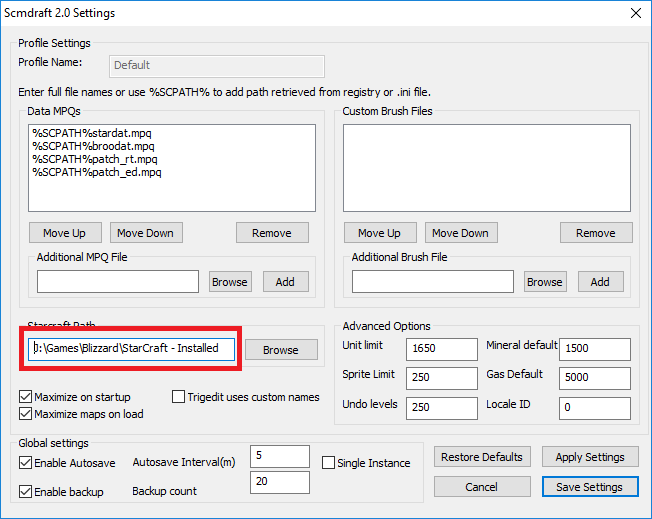Uncheck Maximize on startup
The width and height of the screenshot is (652, 519).
26,397
